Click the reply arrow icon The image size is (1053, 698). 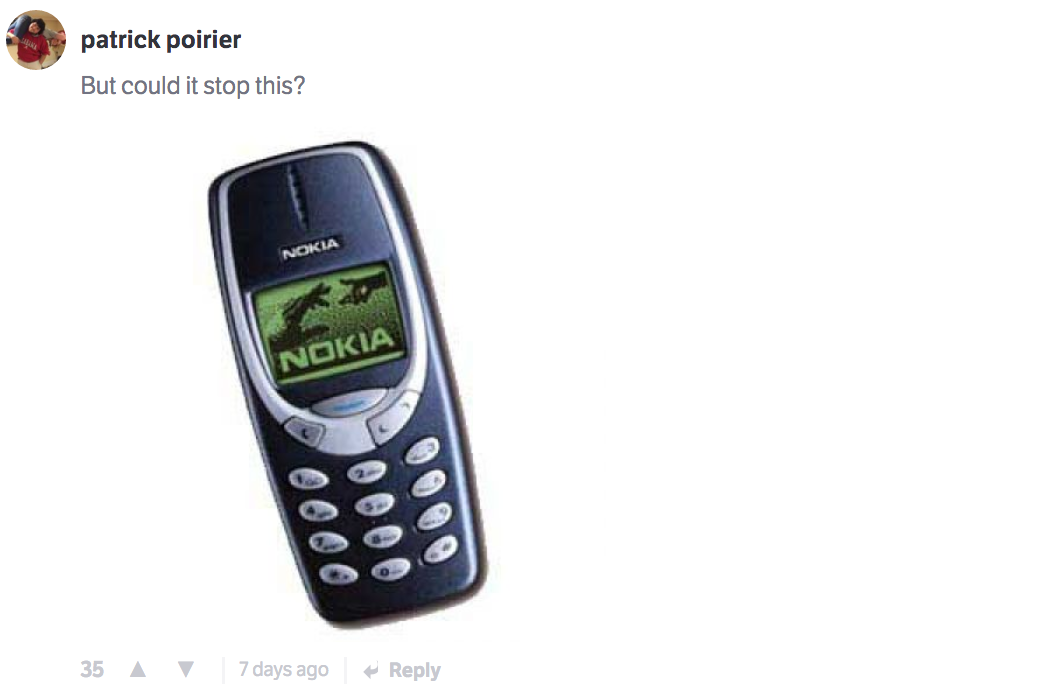point(371,670)
